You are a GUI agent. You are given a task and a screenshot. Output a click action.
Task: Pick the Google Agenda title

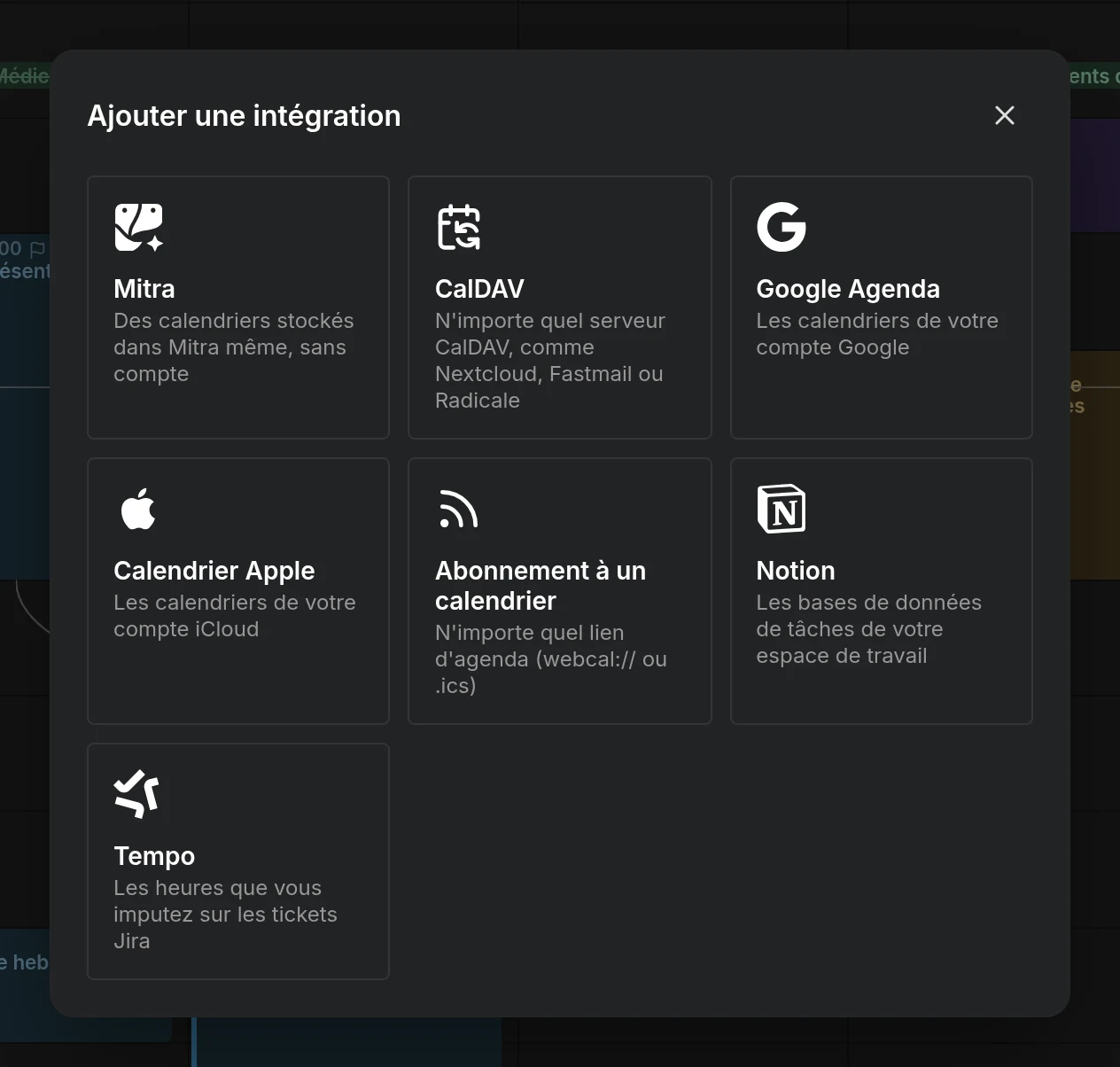point(848,289)
